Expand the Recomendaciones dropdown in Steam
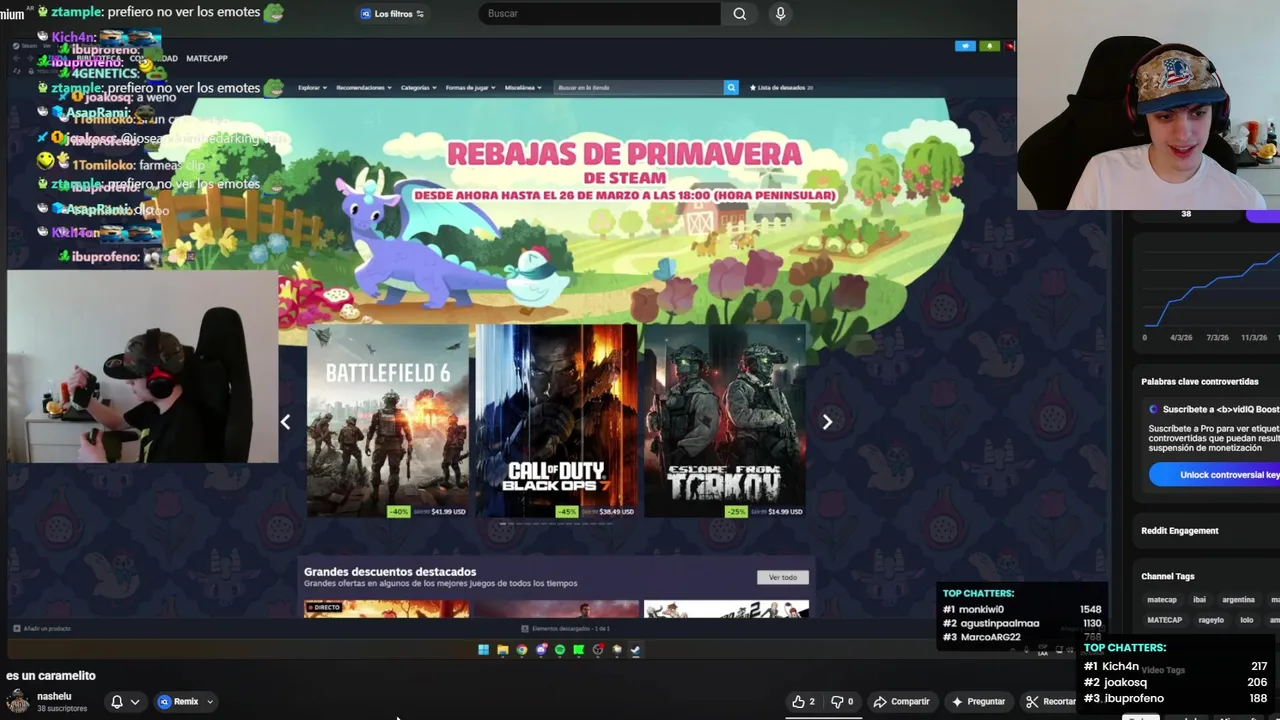The image size is (1280, 720). (x=364, y=88)
